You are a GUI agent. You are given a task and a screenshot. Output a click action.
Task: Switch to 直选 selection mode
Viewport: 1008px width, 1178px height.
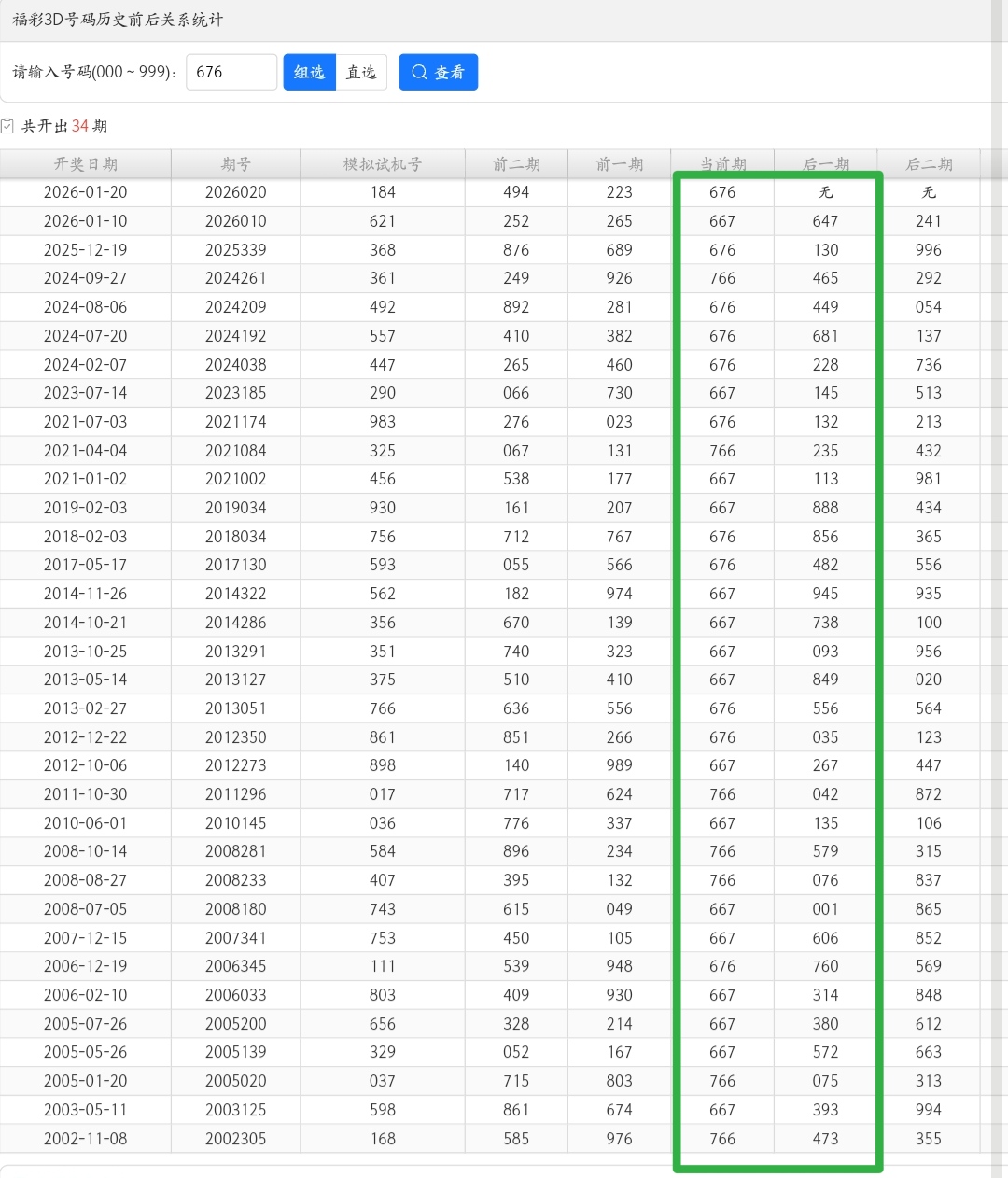click(x=360, y=72)
